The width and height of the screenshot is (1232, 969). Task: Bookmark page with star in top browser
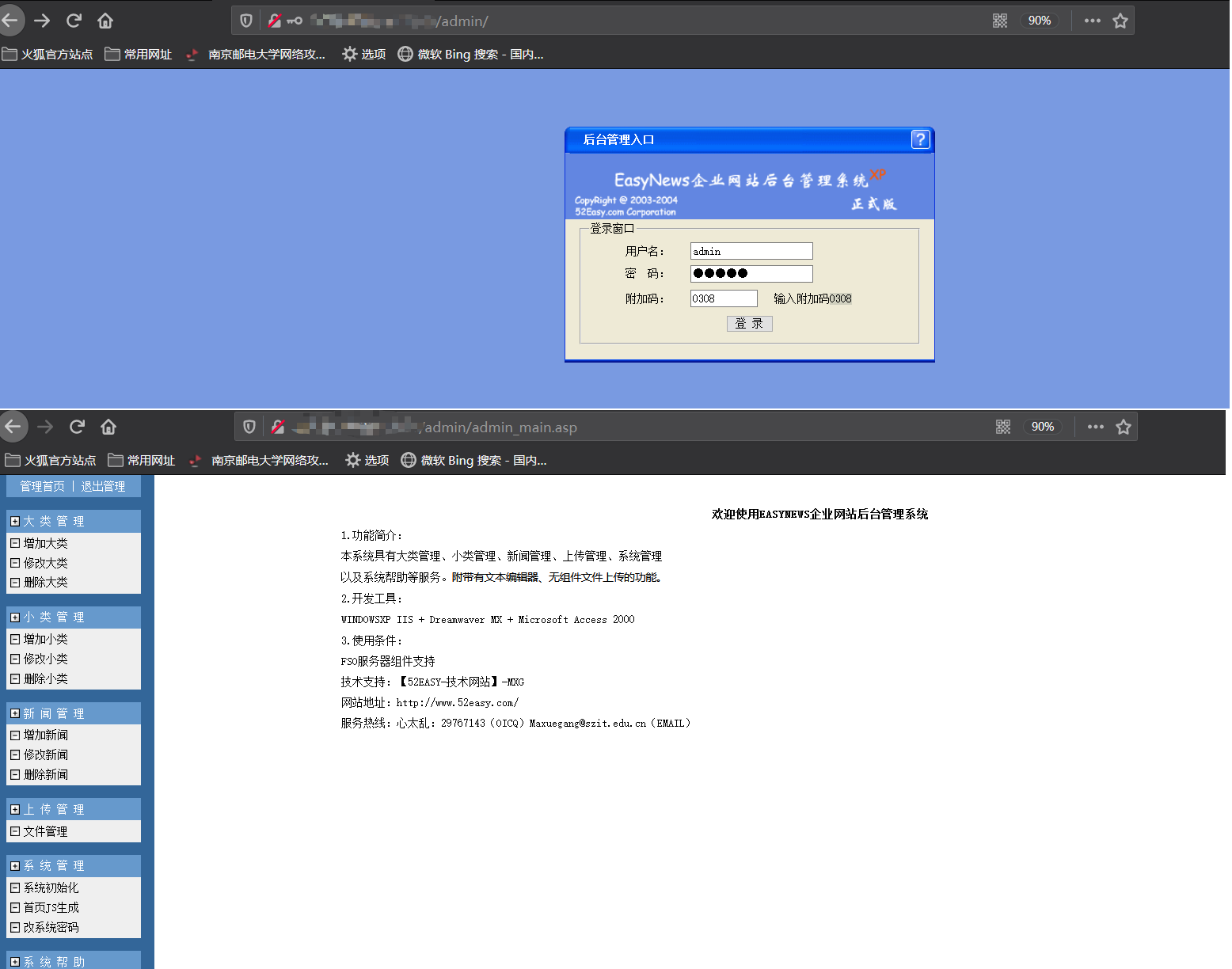[1120, 21]
